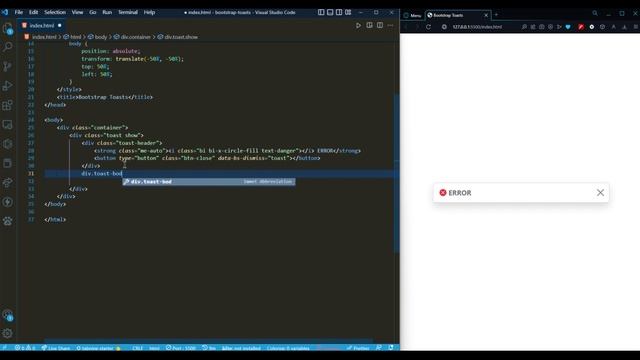This screenshot has height=360, width=640.
Task: Click the editor horizontal scrollbar
Action: pyautogui.click(x=208, y=340)
